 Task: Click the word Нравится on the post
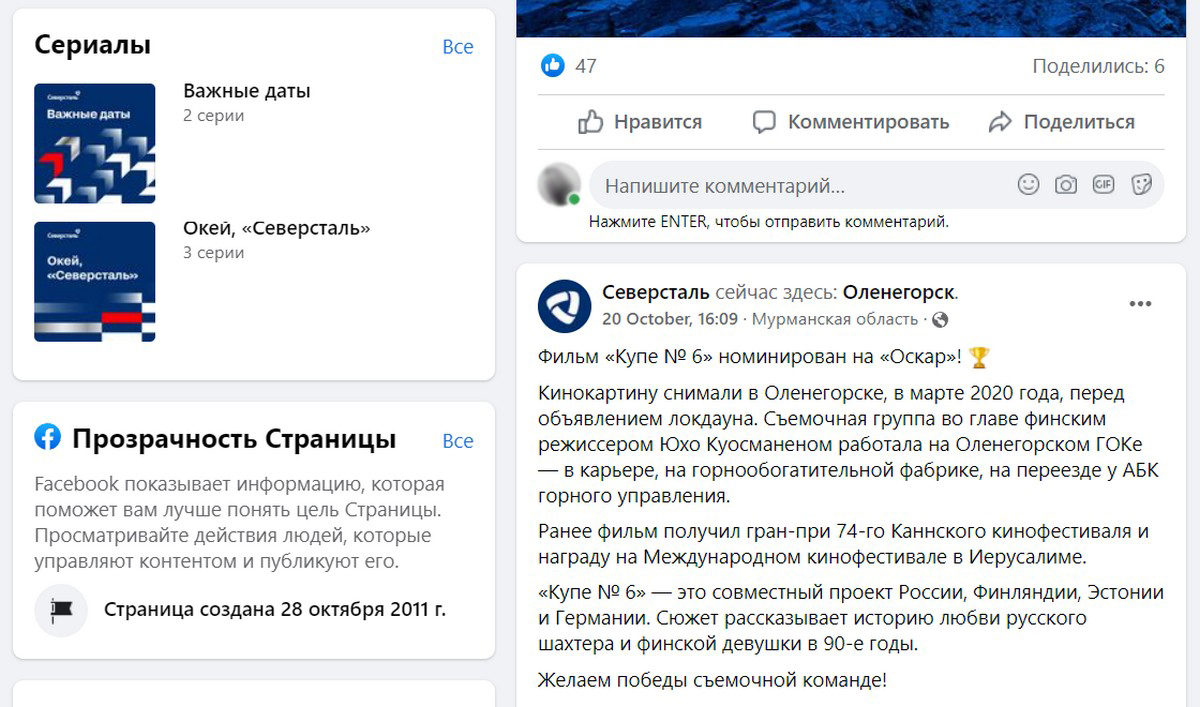pyautogui.click(x=658, y=122)
